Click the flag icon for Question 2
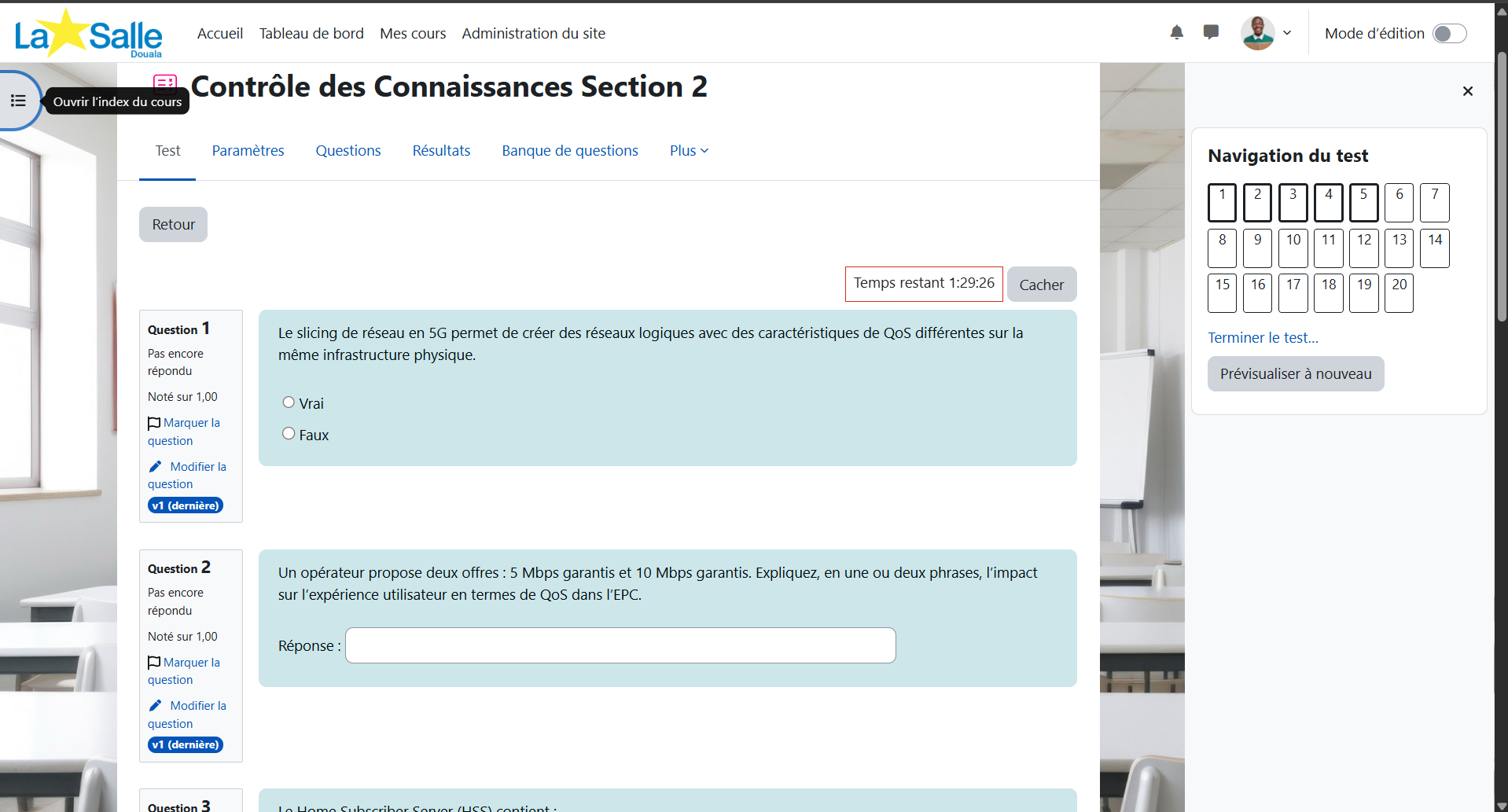The height and width of the screenshot is (812, 1508). pyautogui.click(x=154, y=663)
